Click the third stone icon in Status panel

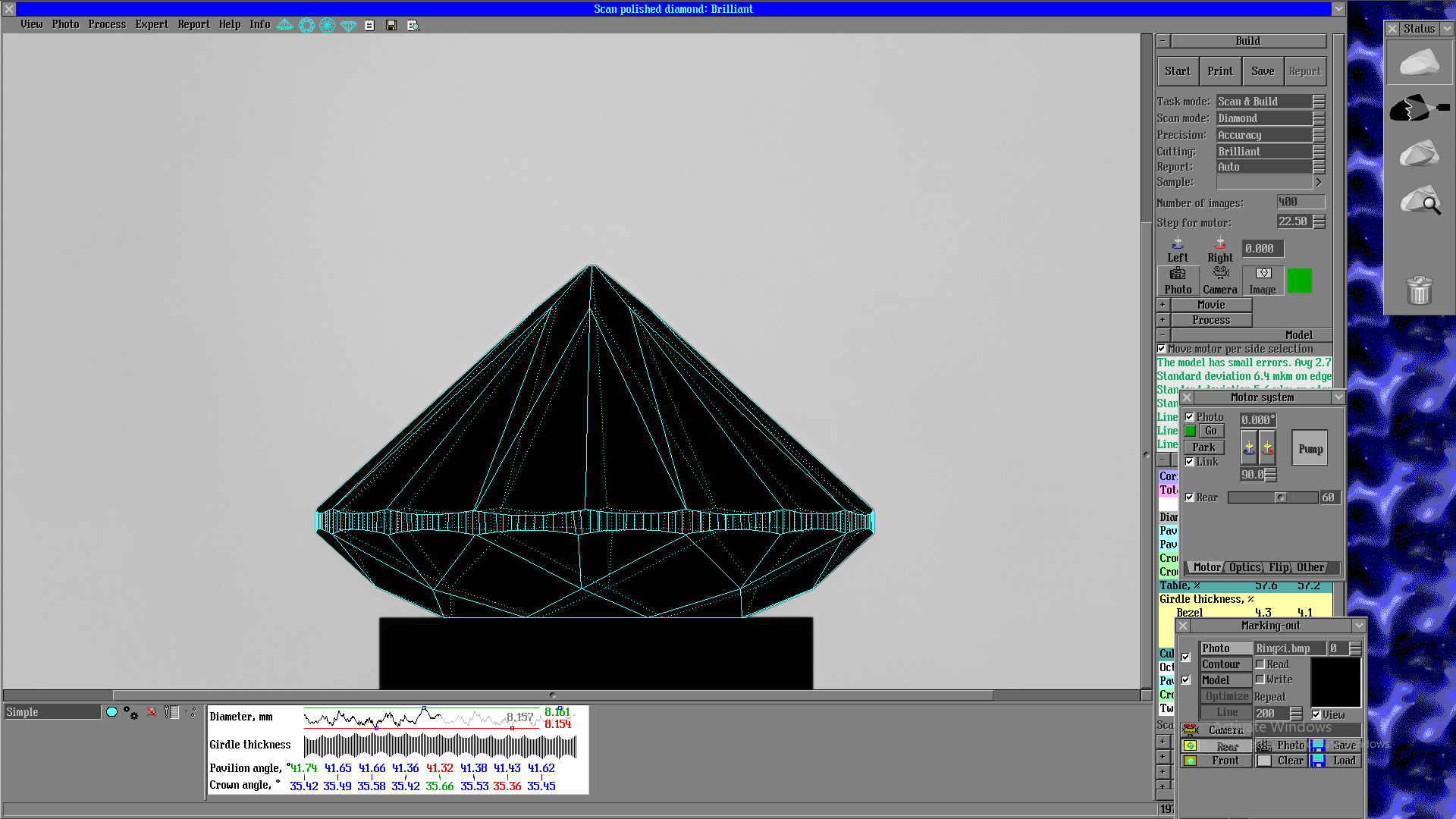coord(1419,153)
